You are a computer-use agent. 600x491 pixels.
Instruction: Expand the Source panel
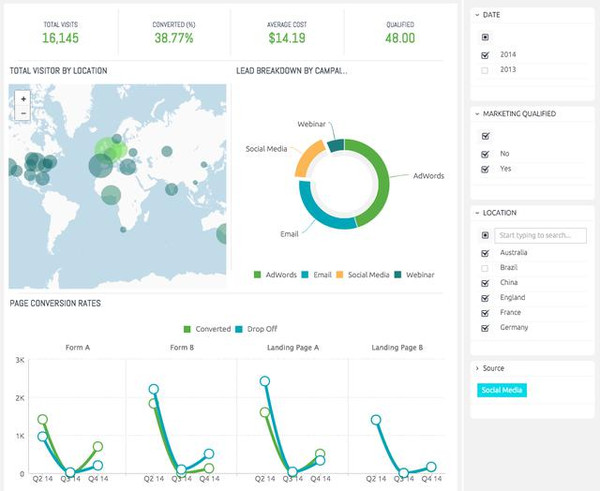click(x=477, y=368)
